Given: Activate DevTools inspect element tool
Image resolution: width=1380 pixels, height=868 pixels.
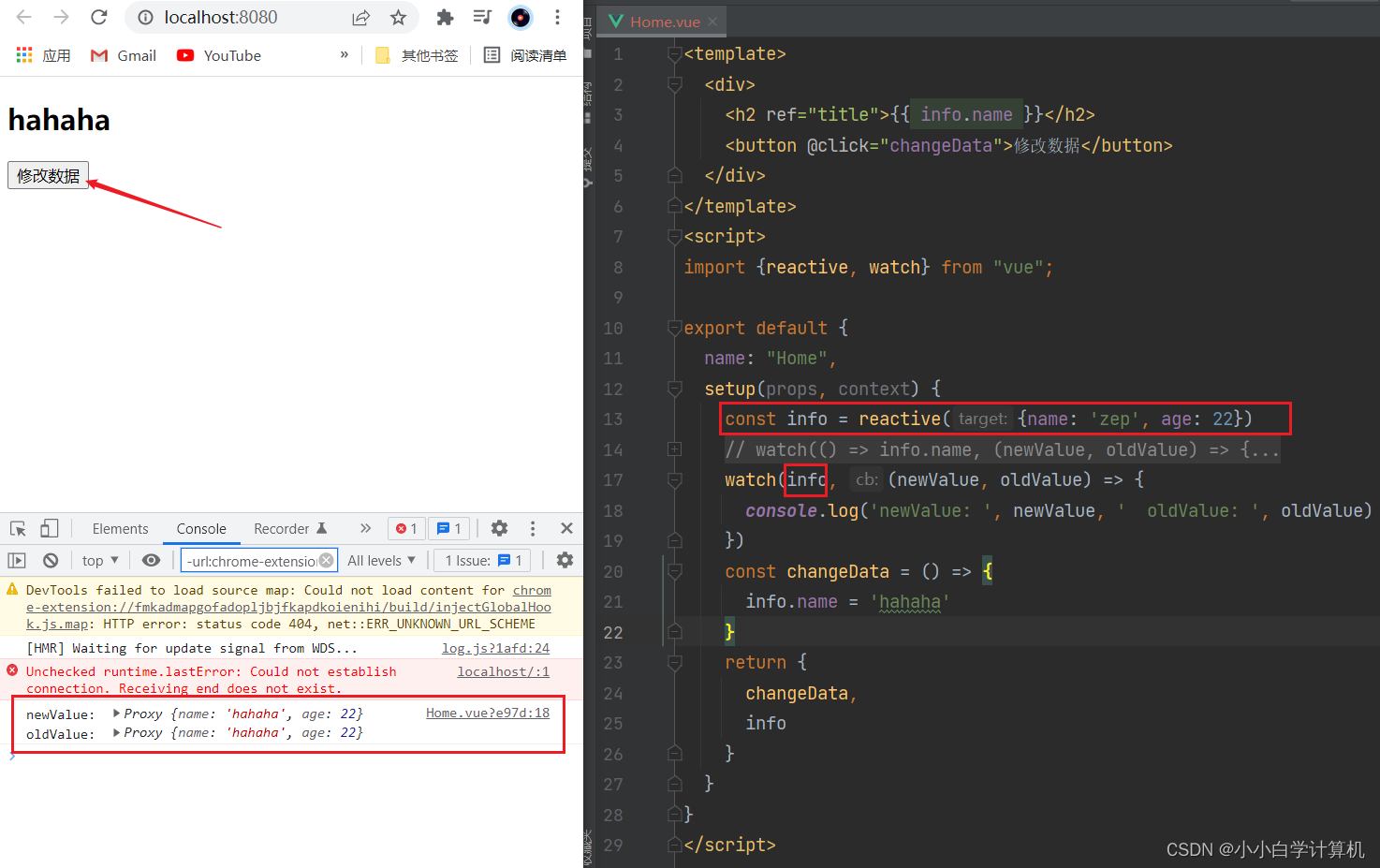Looking at the screenshot, I should point(18,528).
